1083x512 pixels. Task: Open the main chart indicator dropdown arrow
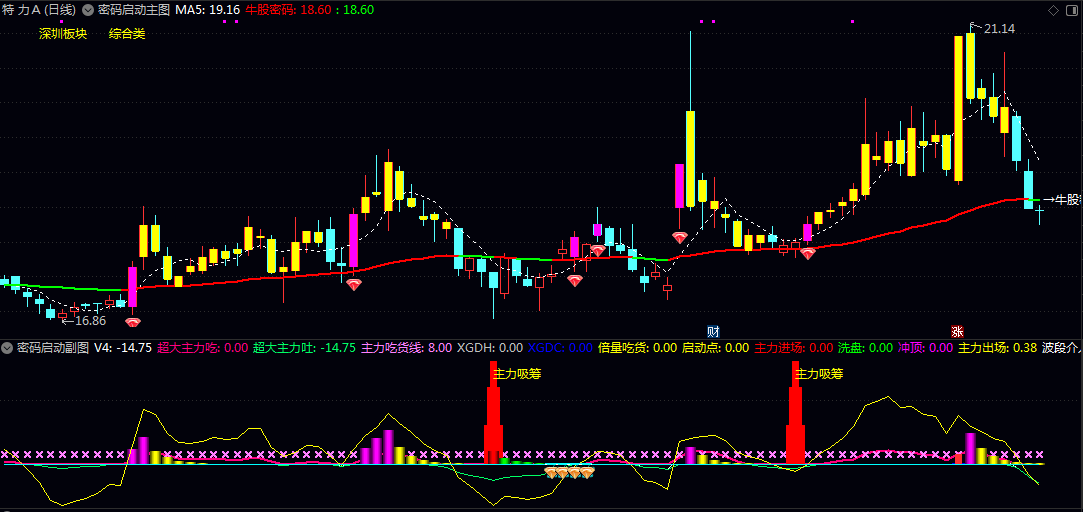pyautogui.click(x=88, y=10)
